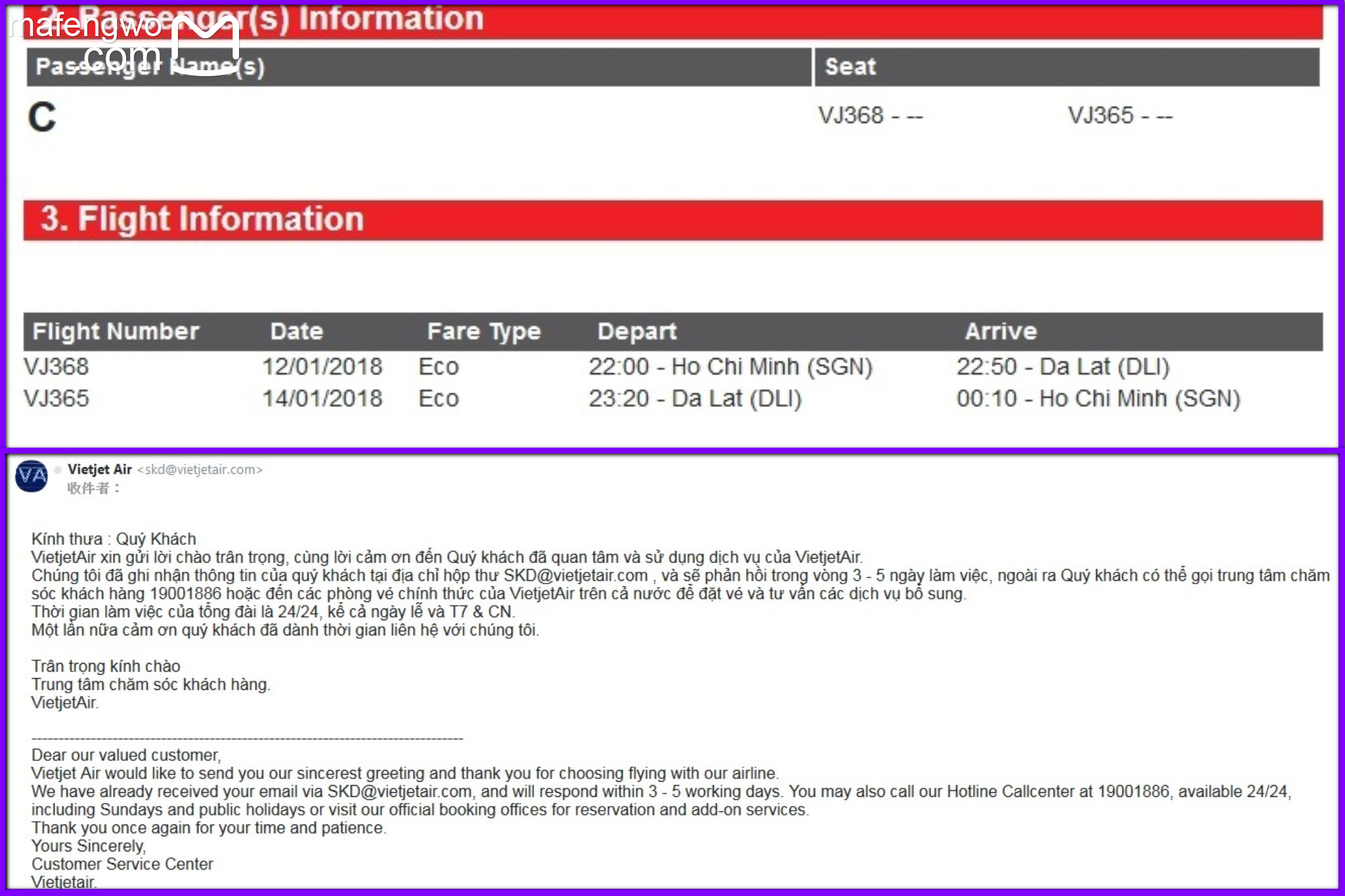This screenshot has width=1345, height=896.
Task: Open the sender name Vietjet Air
Action: [x=100, y=469]
